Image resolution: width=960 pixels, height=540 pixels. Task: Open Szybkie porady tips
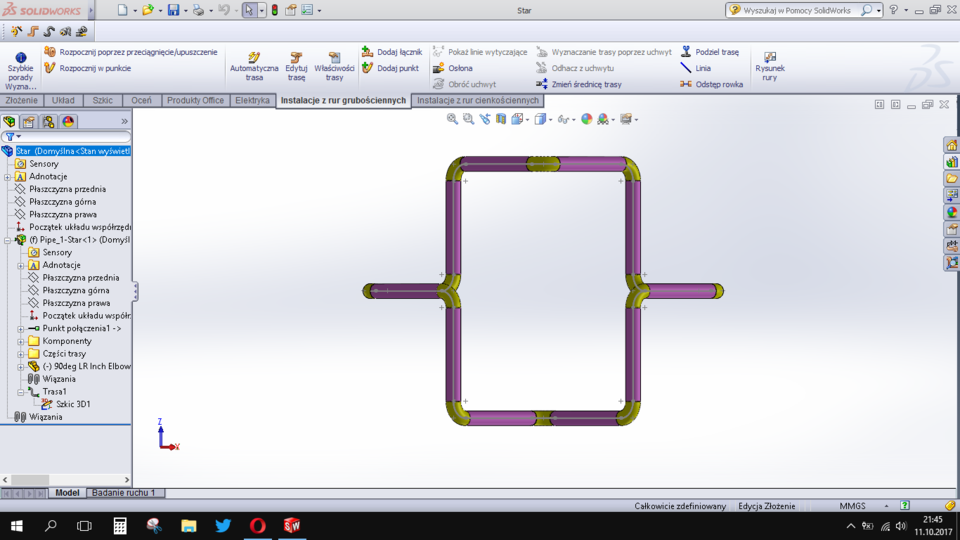tap(21, 72)
